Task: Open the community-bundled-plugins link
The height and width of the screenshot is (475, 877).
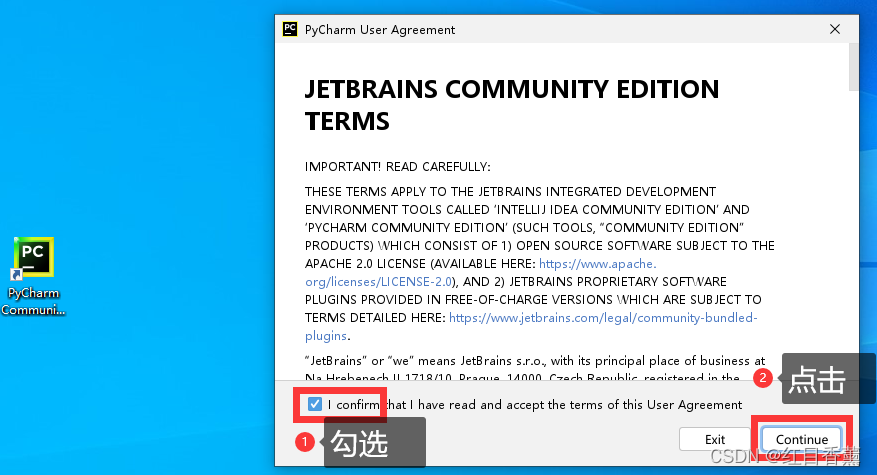Action: click(x=531, y=326)
